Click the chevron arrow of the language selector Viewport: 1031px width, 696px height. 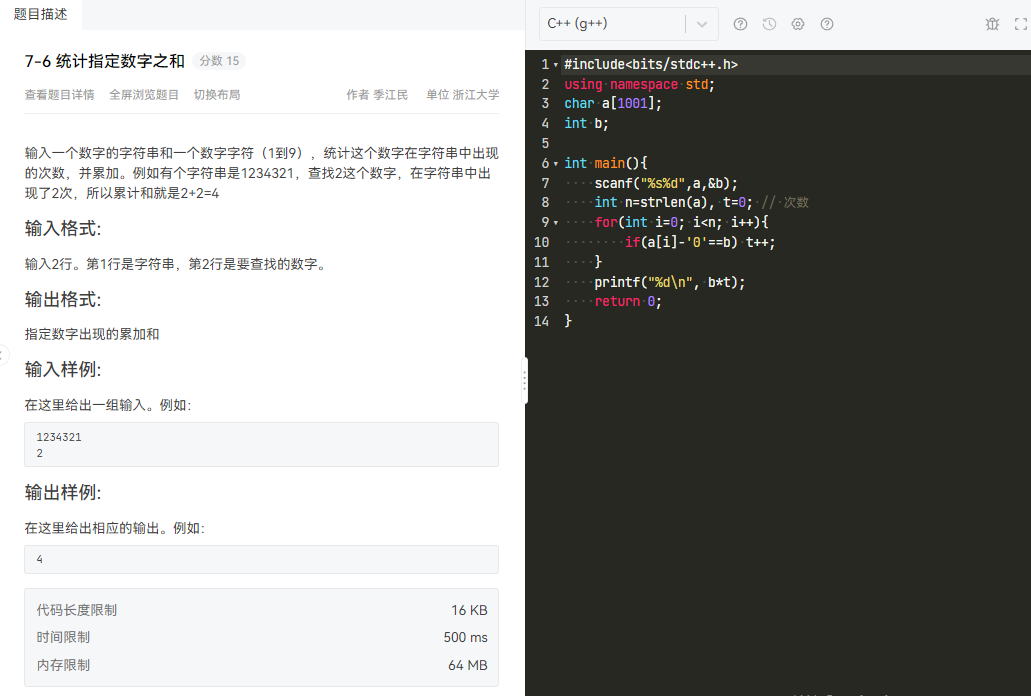[702, 24]
